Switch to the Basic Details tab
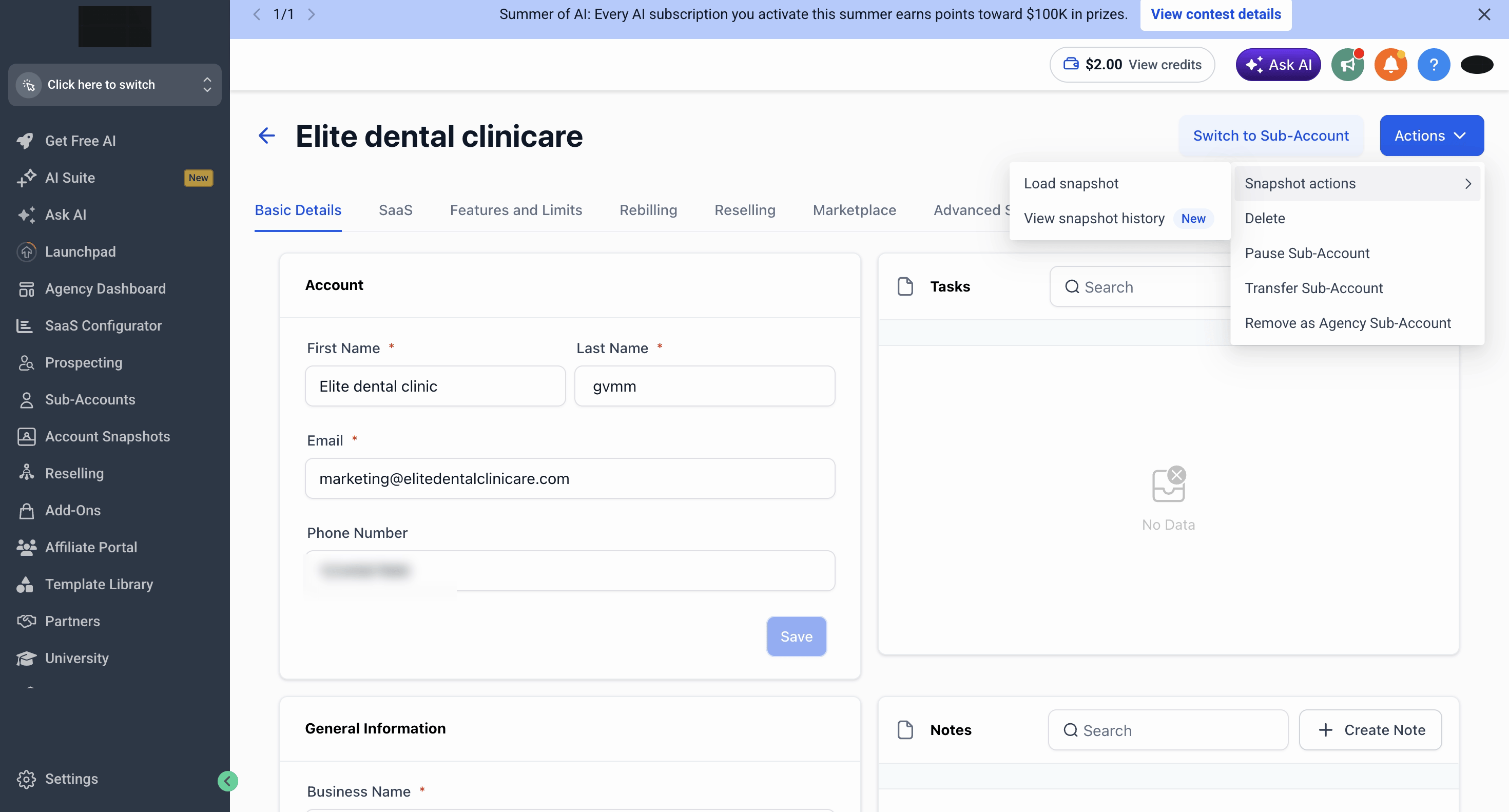The width and height of the screenshot is (1509, 812). (298, 210)
